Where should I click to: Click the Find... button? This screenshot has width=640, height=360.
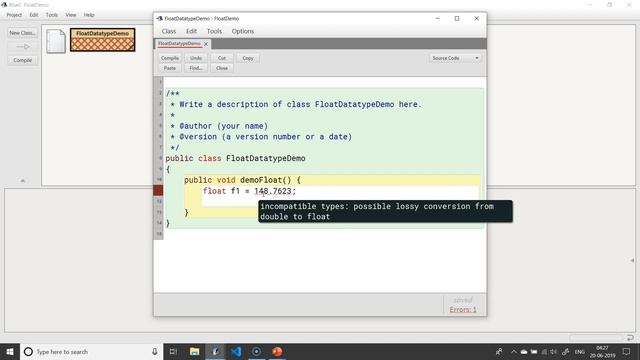(x=196, y=68)
